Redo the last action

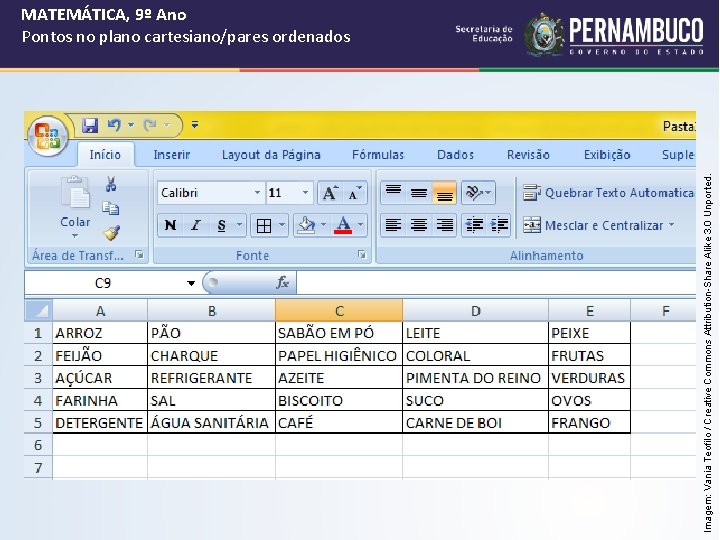pos(150,125)
